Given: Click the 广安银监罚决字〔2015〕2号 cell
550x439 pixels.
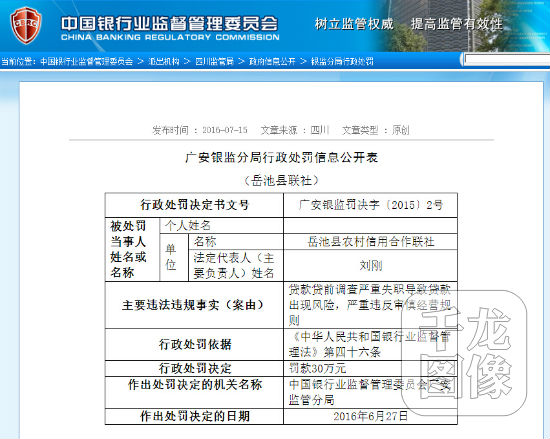Looking at the screenshot, I should 370,205.
